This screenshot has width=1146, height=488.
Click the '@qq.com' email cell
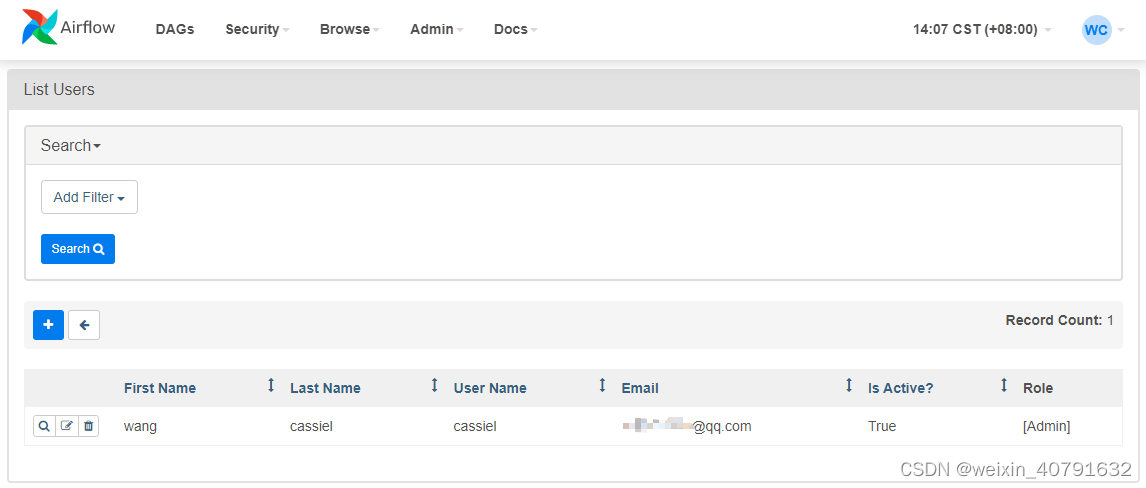coord(687,426)
